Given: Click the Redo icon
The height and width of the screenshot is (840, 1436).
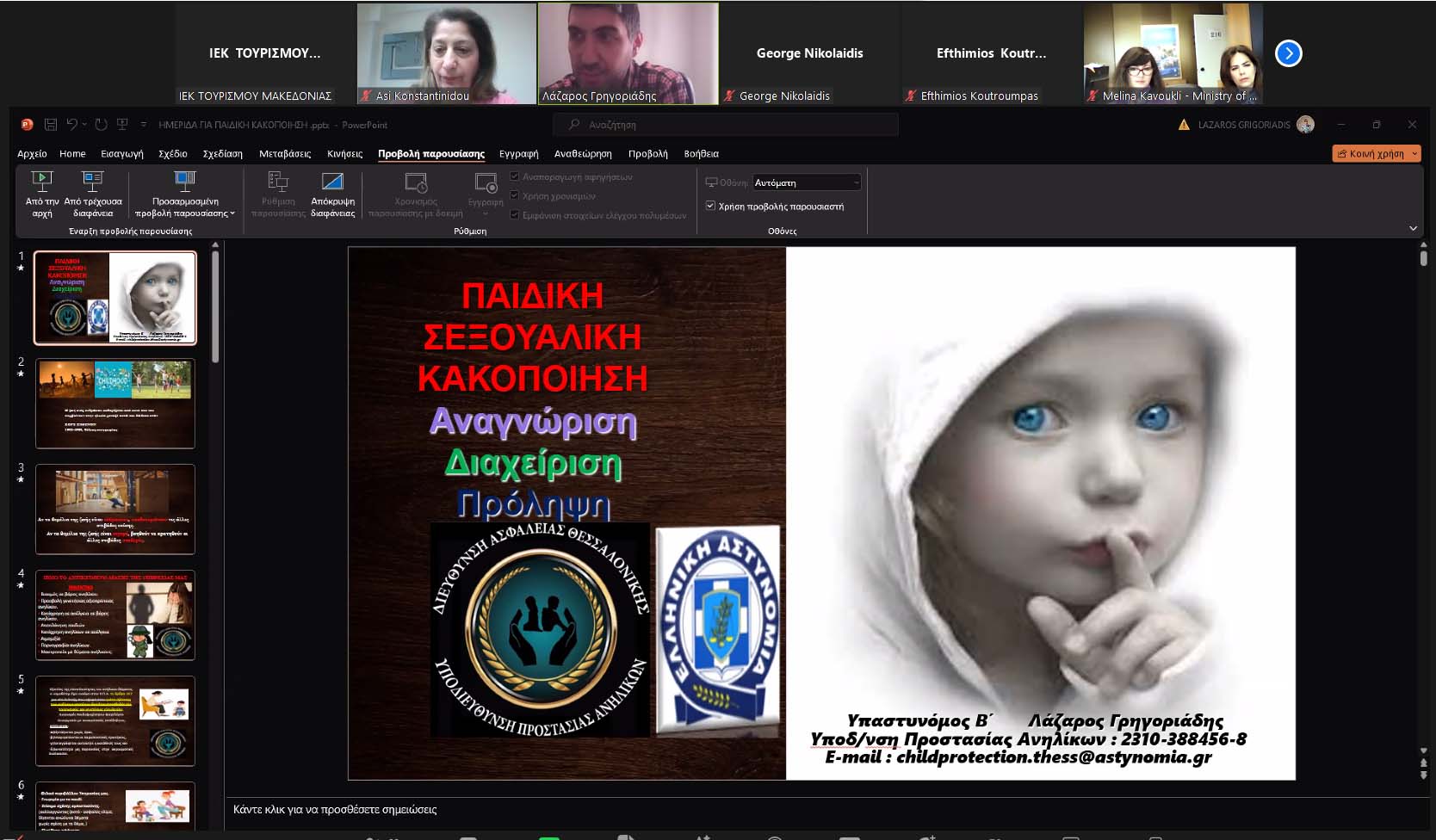Looking at the screenshot, I should point(101,125).
